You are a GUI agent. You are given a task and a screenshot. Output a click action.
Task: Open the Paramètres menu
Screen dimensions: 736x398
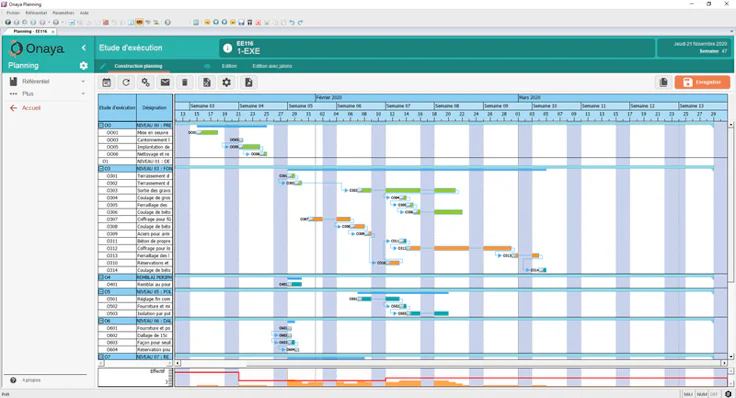click(63, 13)
